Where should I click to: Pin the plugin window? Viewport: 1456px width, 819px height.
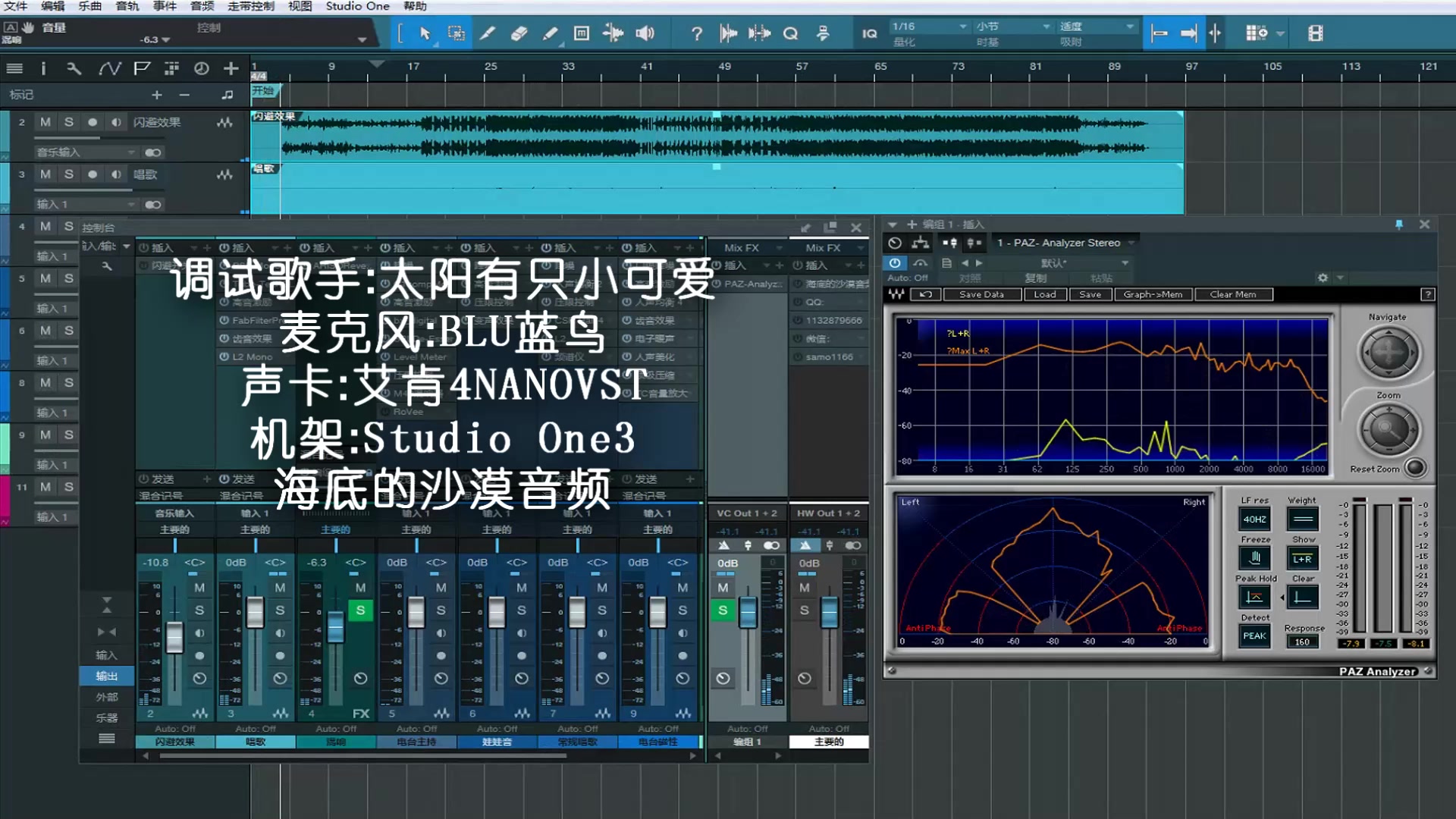1399,224
